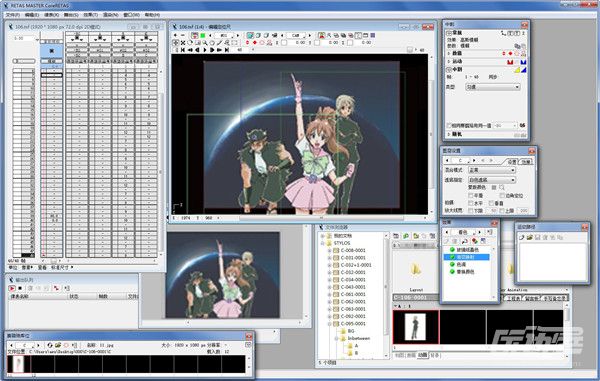Select the BG folder in file tree
Viewport: 600px width, 381px height.
point(351,331)
